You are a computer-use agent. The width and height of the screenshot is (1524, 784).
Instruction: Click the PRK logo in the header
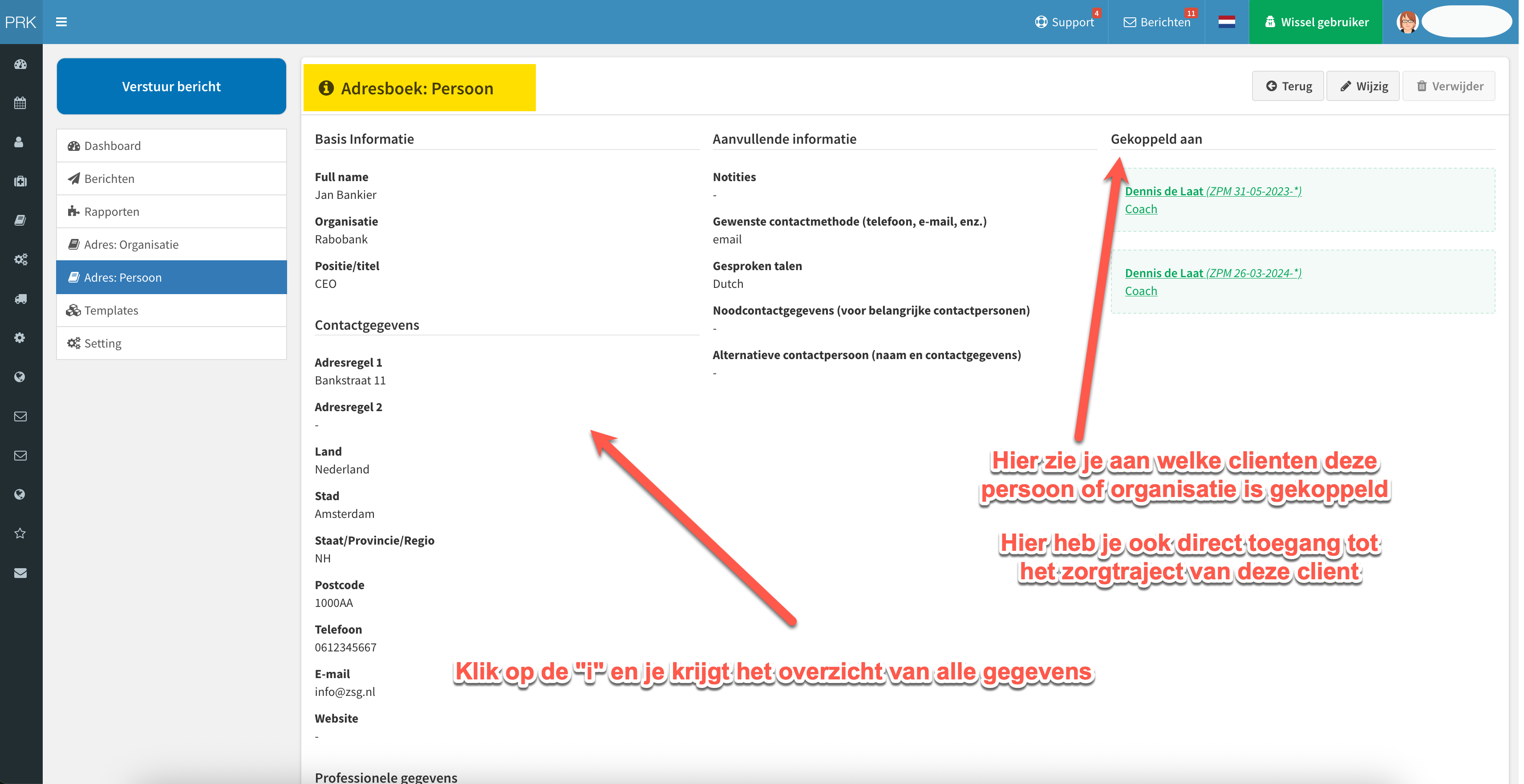coord(21,22)
